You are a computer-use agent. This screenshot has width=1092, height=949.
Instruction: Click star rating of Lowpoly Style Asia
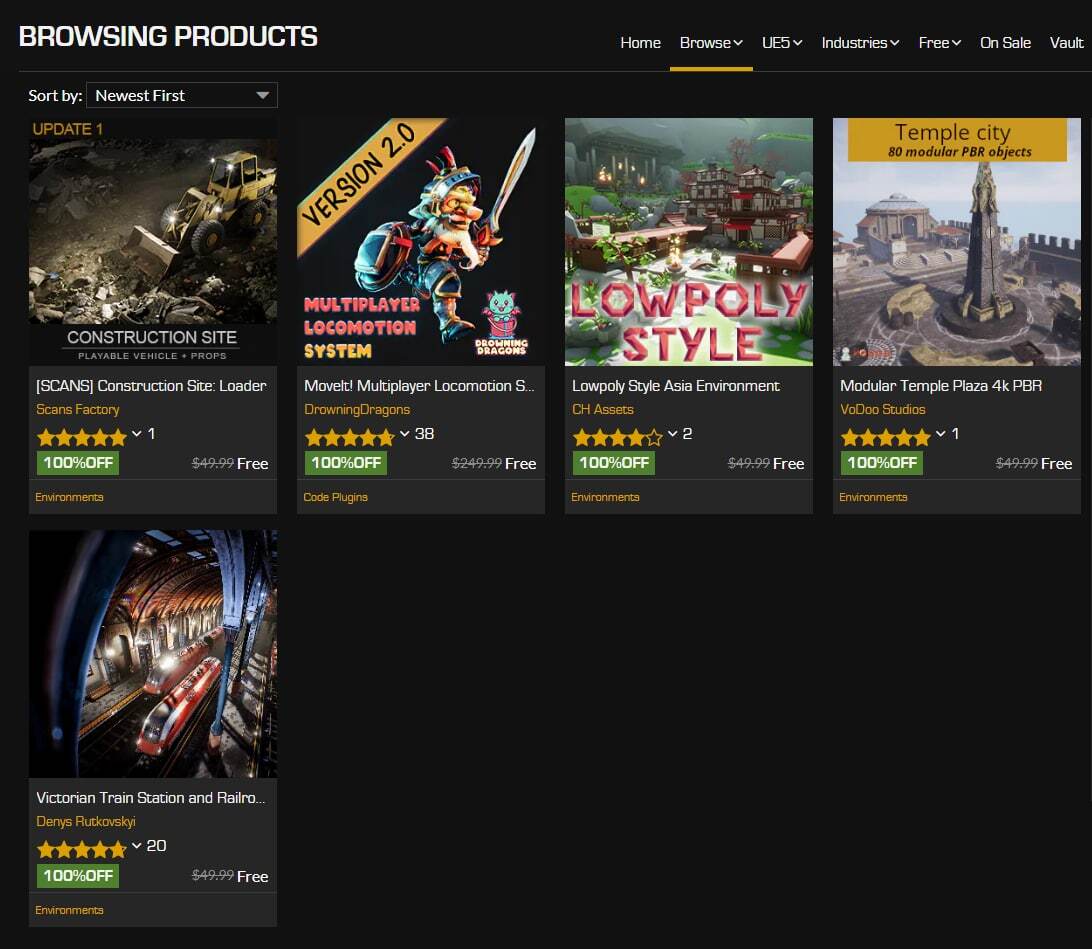point(617,437)
